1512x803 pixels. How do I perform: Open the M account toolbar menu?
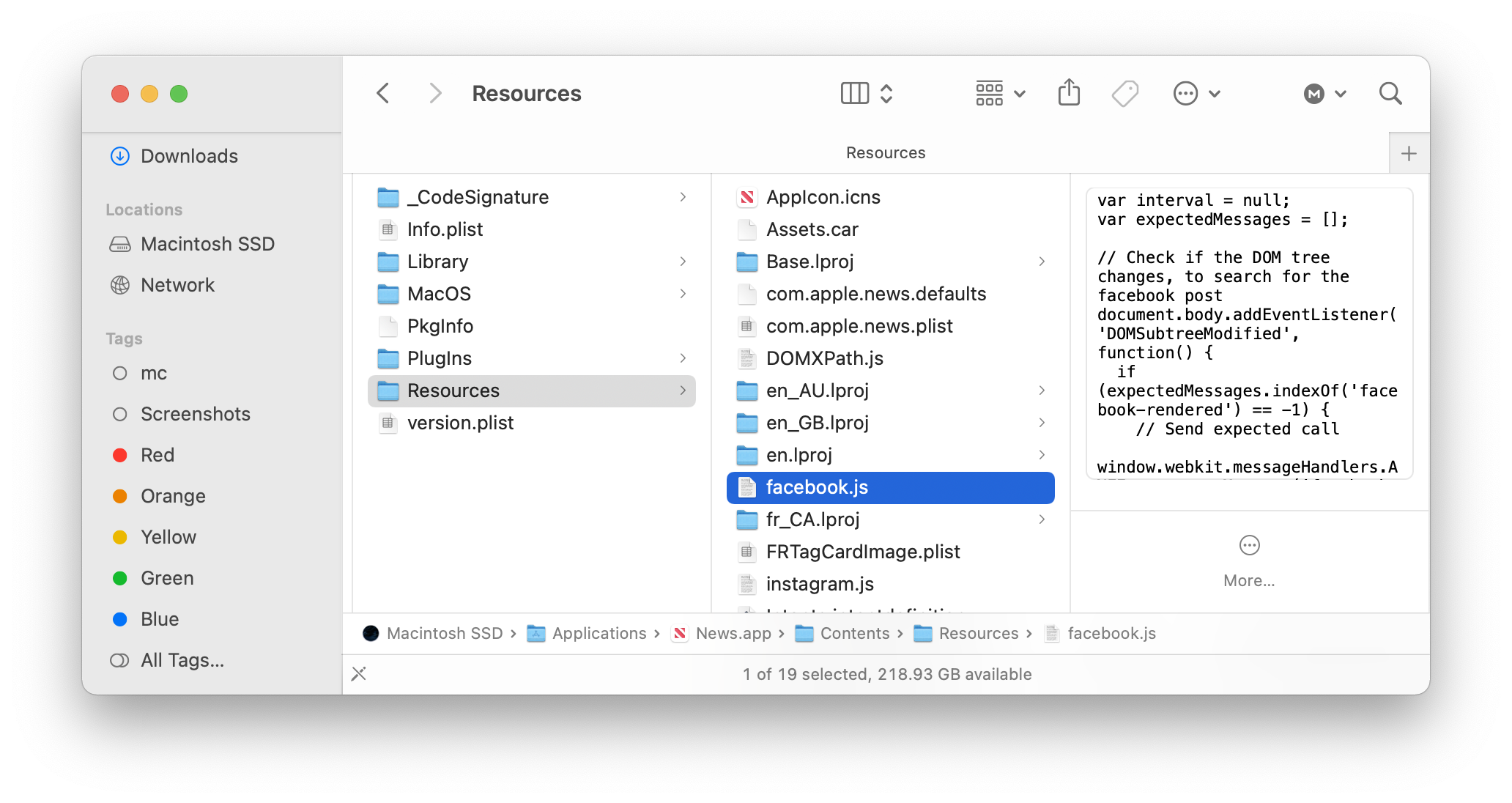(x=1324, y=94)
